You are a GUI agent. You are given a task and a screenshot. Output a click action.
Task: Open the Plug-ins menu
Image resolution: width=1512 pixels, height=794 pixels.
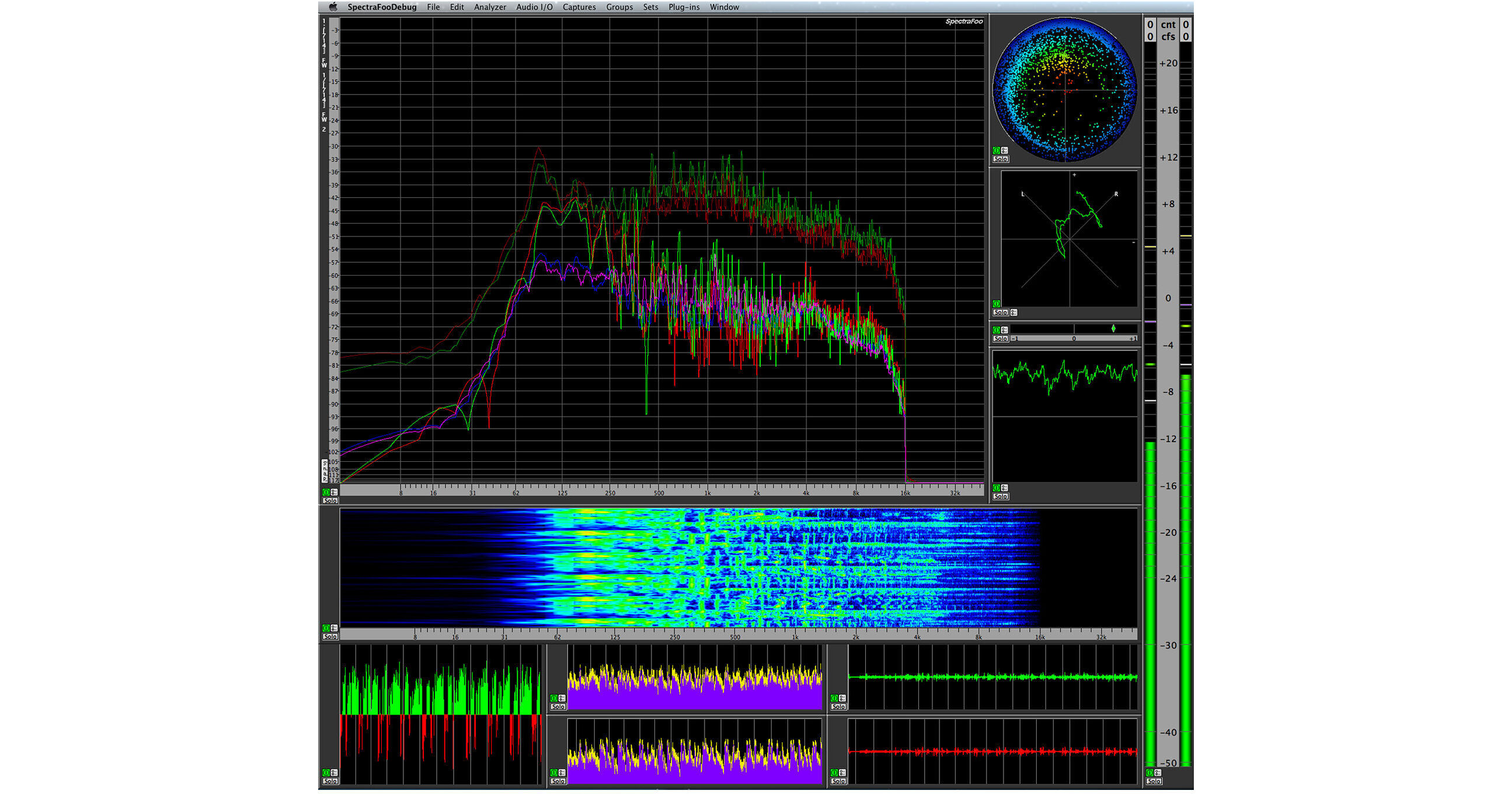[x=684, y=7]
